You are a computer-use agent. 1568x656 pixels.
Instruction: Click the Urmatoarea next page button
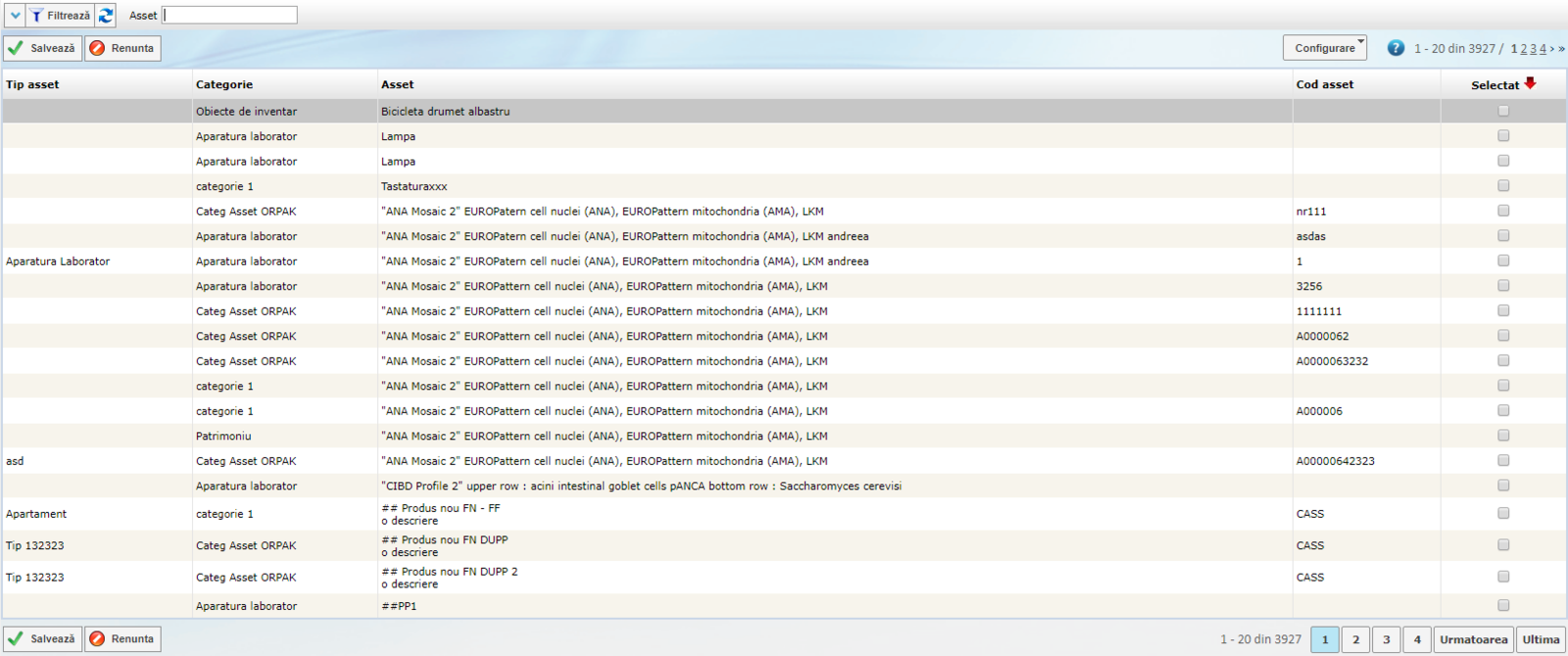pyautogui.click(x=1473, y=639)
